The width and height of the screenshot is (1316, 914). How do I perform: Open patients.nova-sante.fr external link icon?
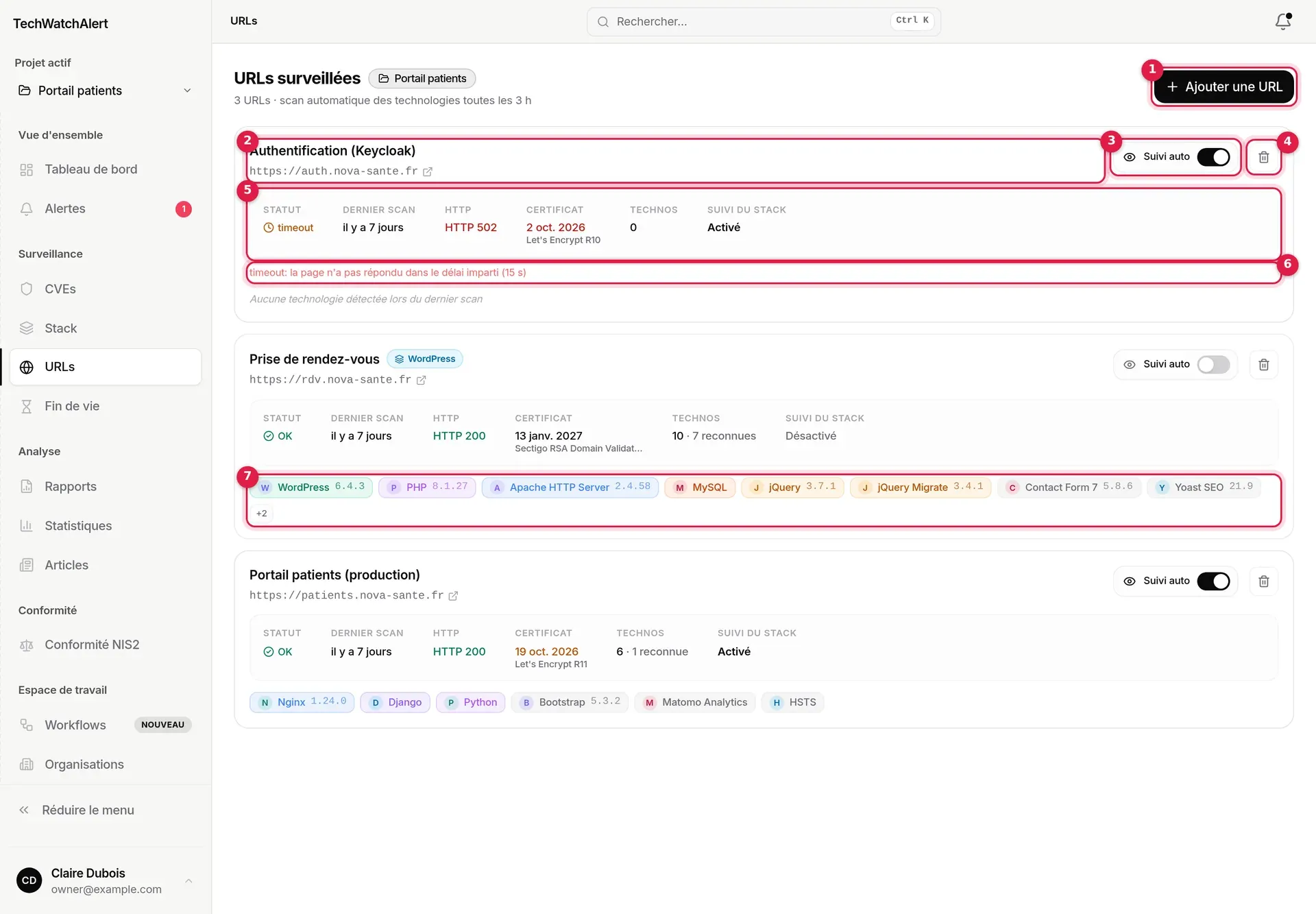[453, 596]
